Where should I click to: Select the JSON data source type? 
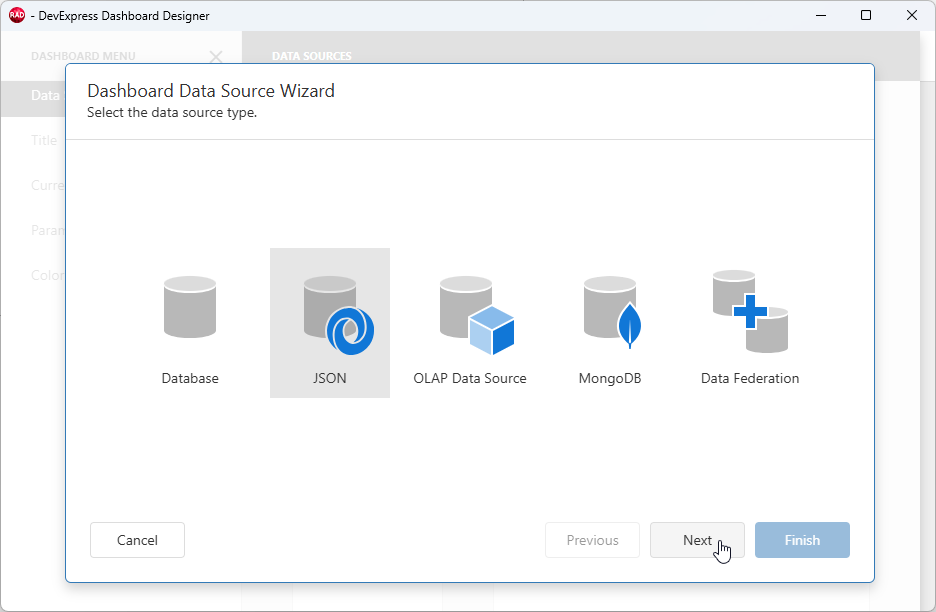point(329,322)
